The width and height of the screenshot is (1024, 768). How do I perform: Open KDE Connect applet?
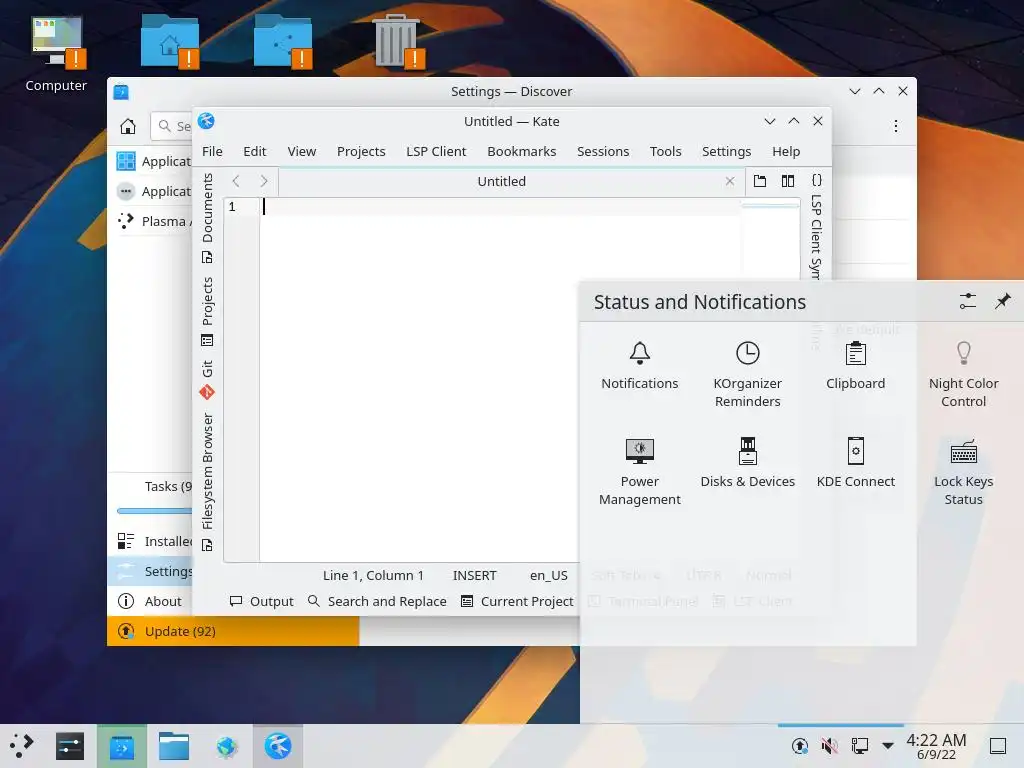coord(856,462)
